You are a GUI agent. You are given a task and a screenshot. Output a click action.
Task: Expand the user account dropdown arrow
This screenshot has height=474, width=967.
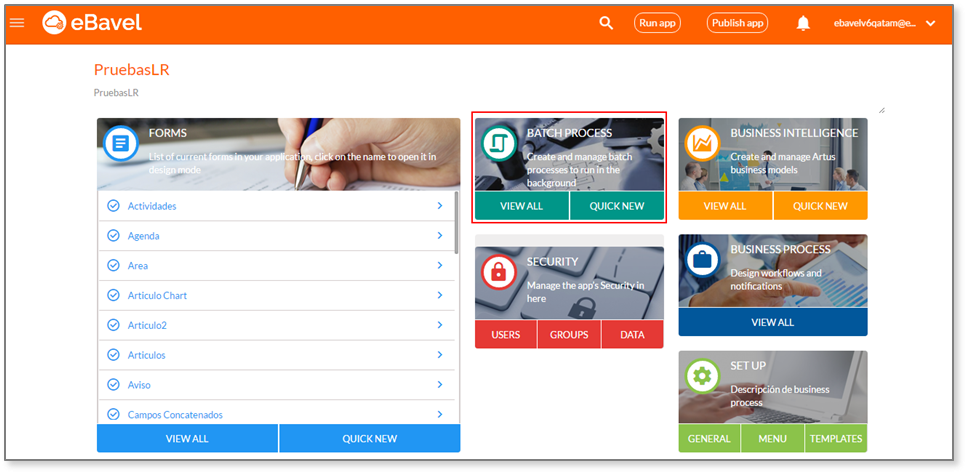click(931, 23)
